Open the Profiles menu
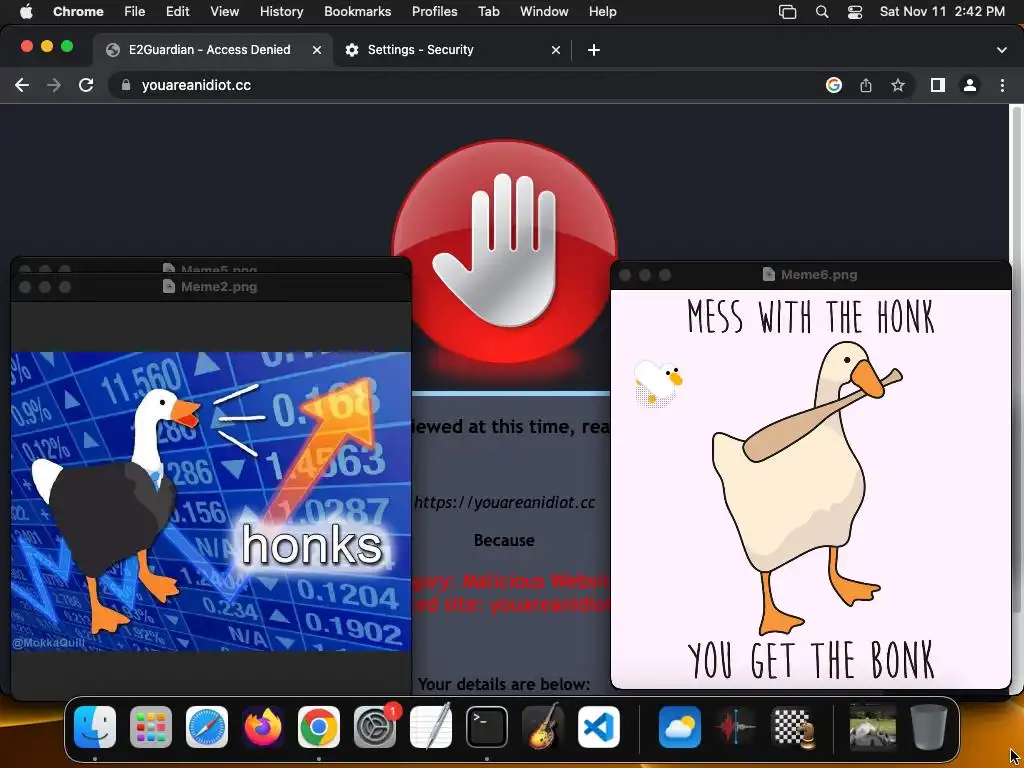Screen dimensions: 1024x768 434,11
